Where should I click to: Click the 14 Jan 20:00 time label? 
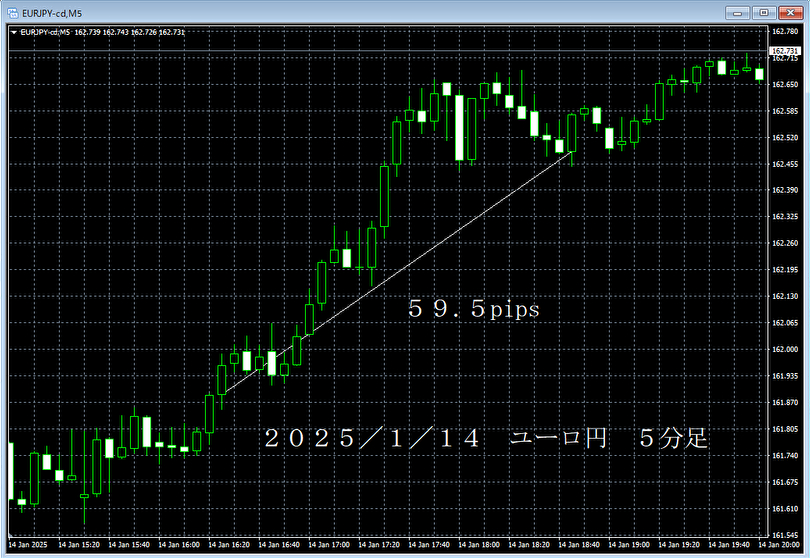click(x=779, y=545)
